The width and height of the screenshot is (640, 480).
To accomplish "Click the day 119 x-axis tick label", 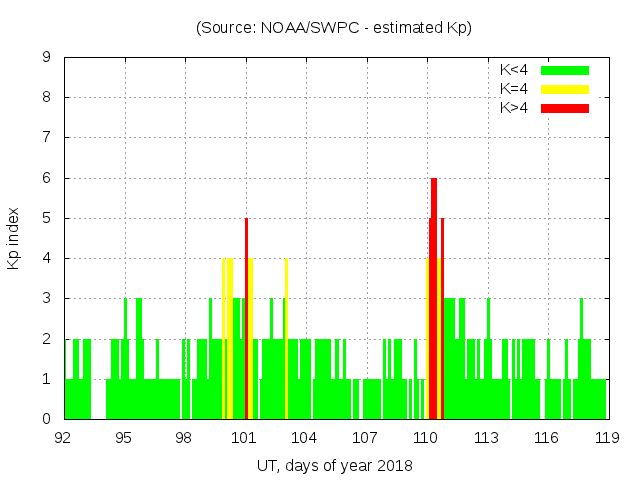I will tap(606, 438).
